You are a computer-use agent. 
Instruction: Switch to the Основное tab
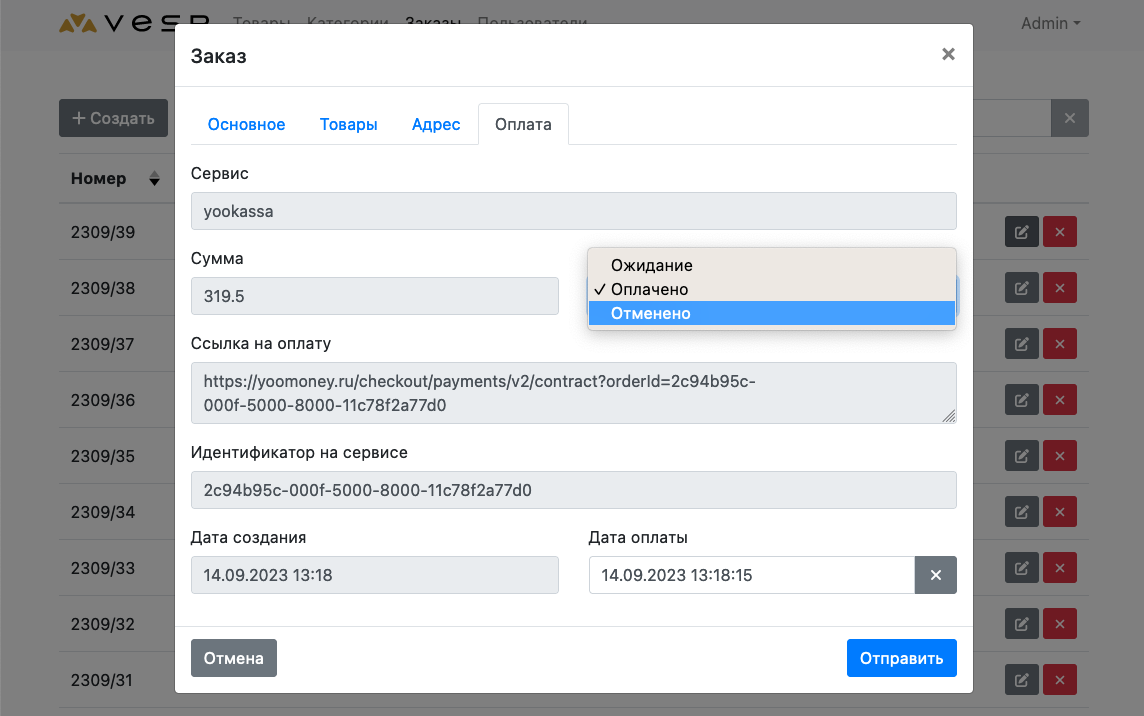(x=246, y=125)
